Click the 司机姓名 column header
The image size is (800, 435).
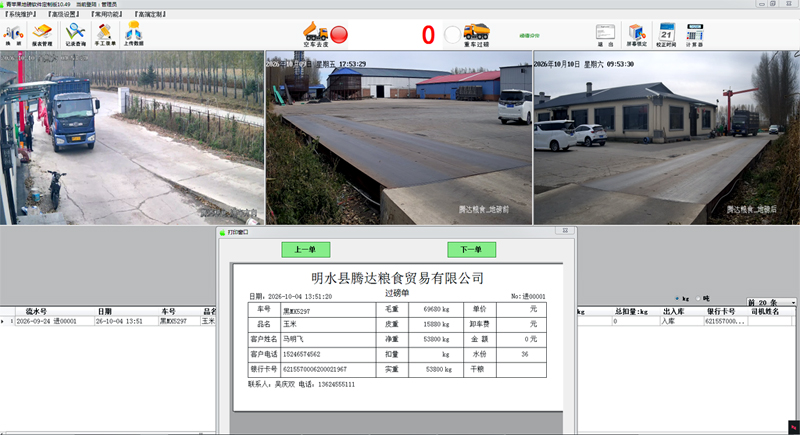click(765, 311)
